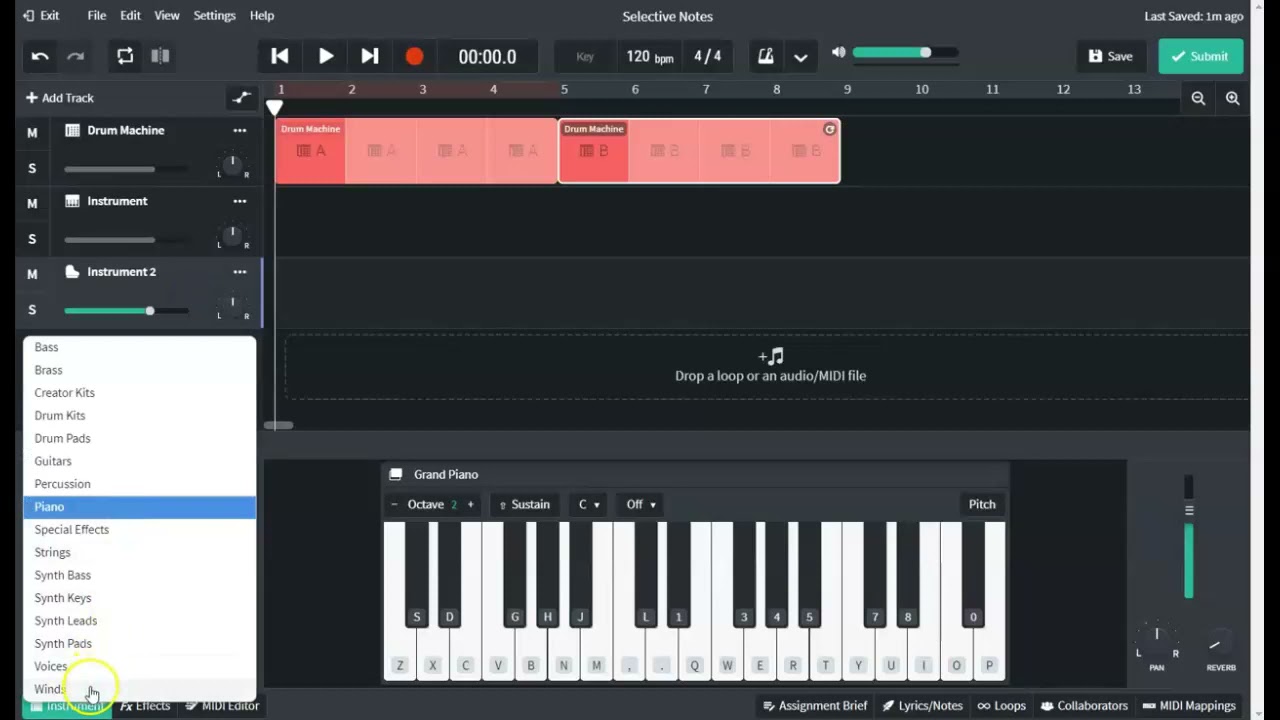This screenshot has width=1280, height=720.
Task: Open the Loops library
Action: pos(1002,706)
